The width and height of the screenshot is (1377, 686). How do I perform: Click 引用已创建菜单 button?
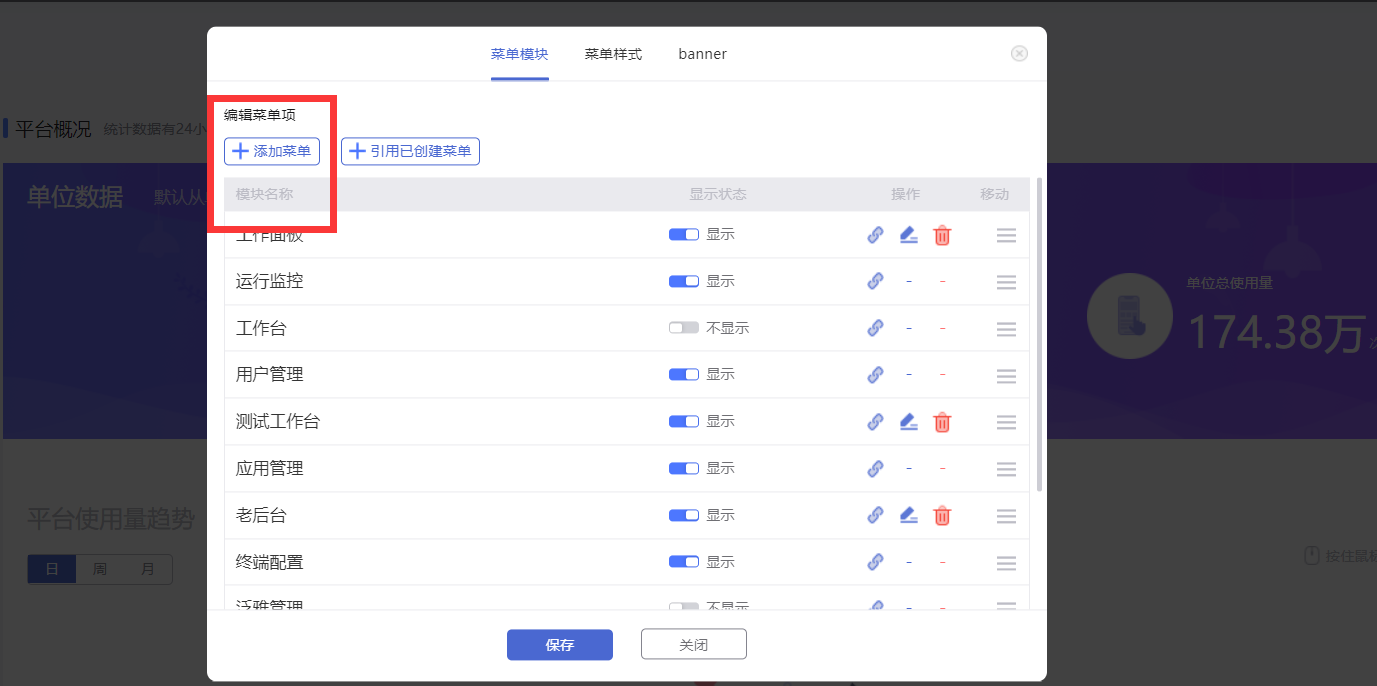411,151
